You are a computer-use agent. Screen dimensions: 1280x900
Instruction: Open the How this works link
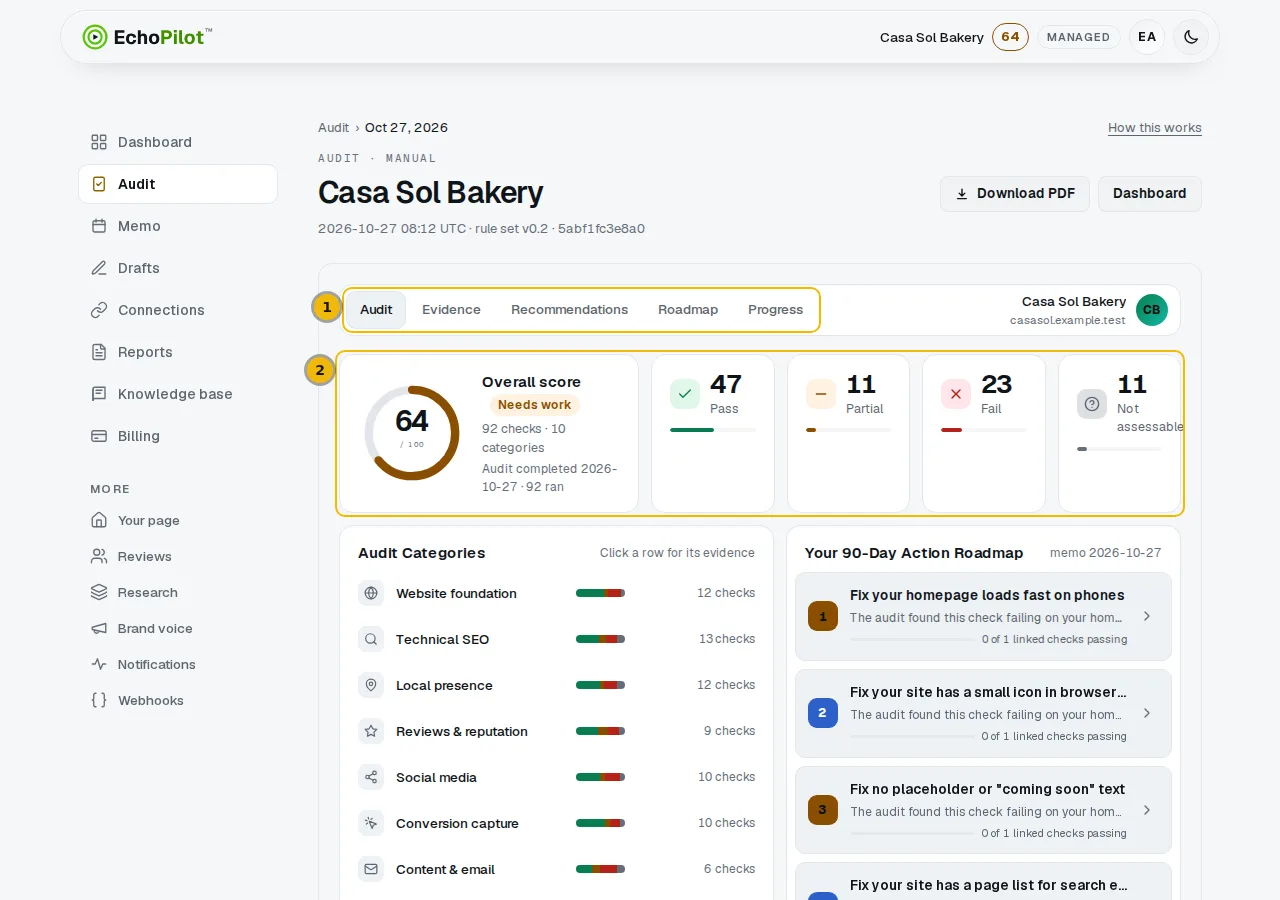point(1155,128)
